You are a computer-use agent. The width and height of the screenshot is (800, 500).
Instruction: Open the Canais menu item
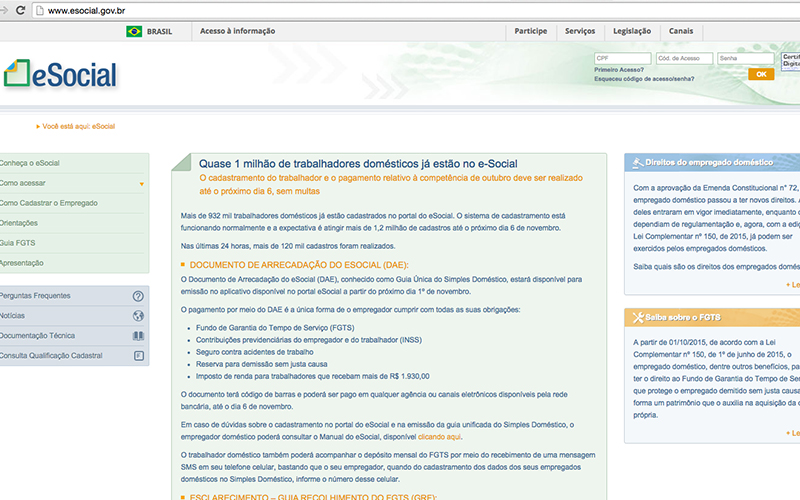click(x=681, y=31)
